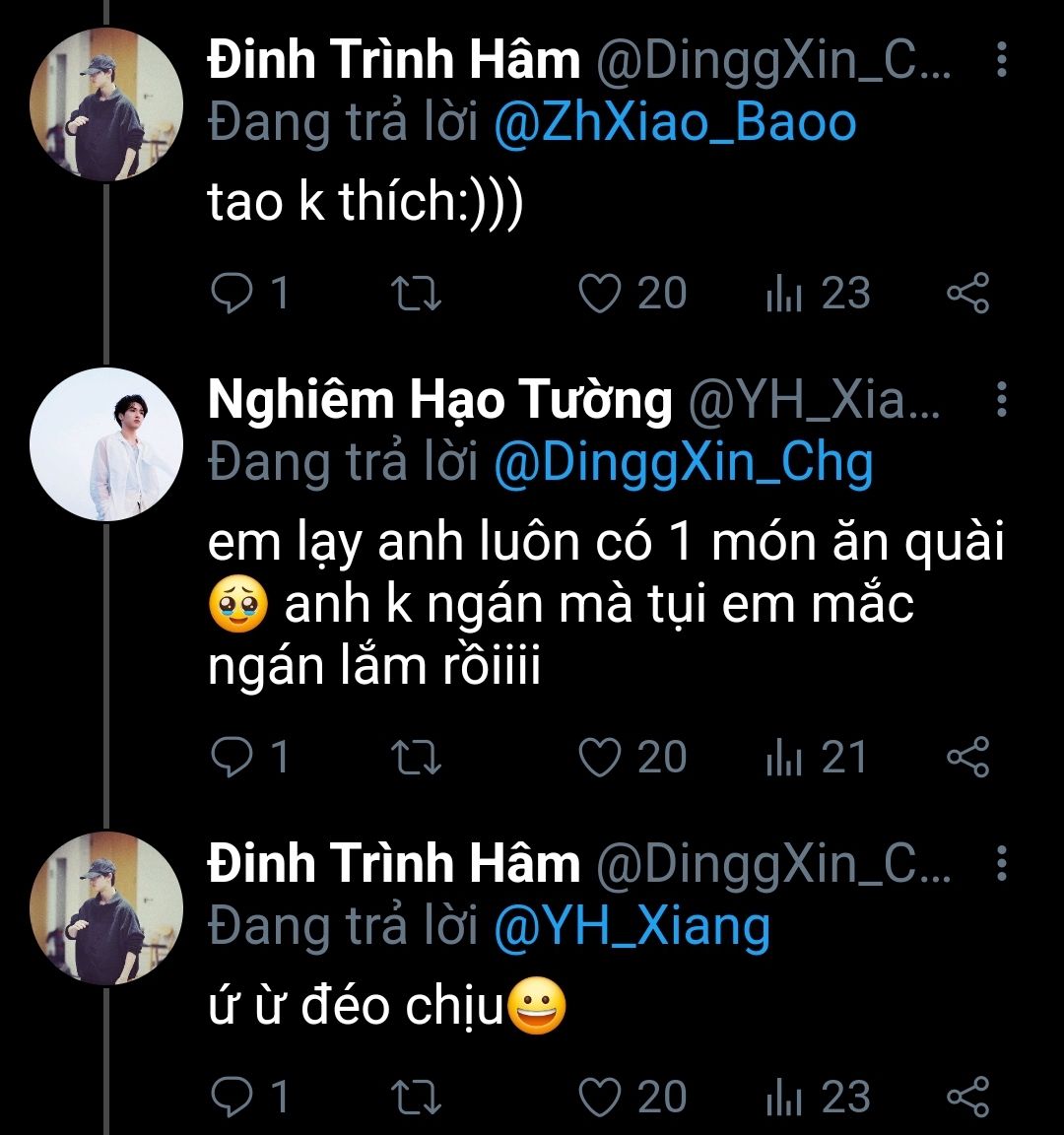Open Đinh Trình Hâm's avatar on first tweet
This screenshot has width=1064, height=1135.
pyautogui.click(x=106, y=104)
